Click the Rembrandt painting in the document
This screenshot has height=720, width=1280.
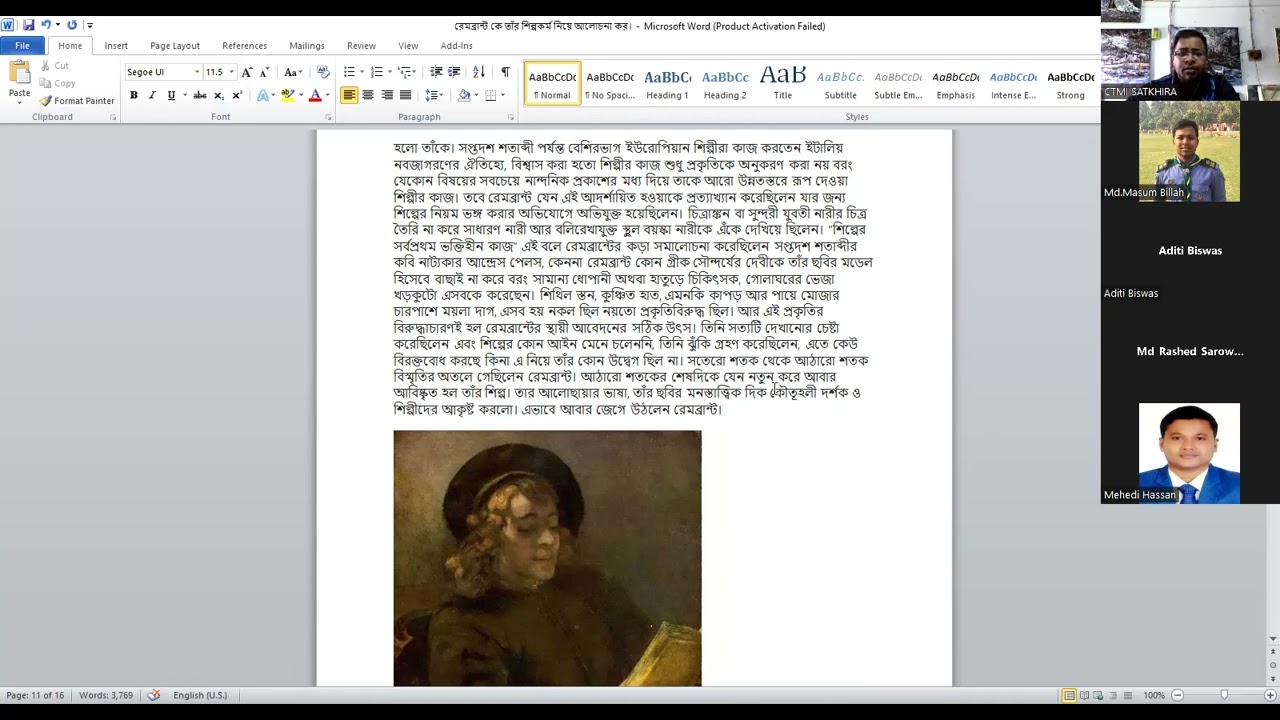coord(547,558)
